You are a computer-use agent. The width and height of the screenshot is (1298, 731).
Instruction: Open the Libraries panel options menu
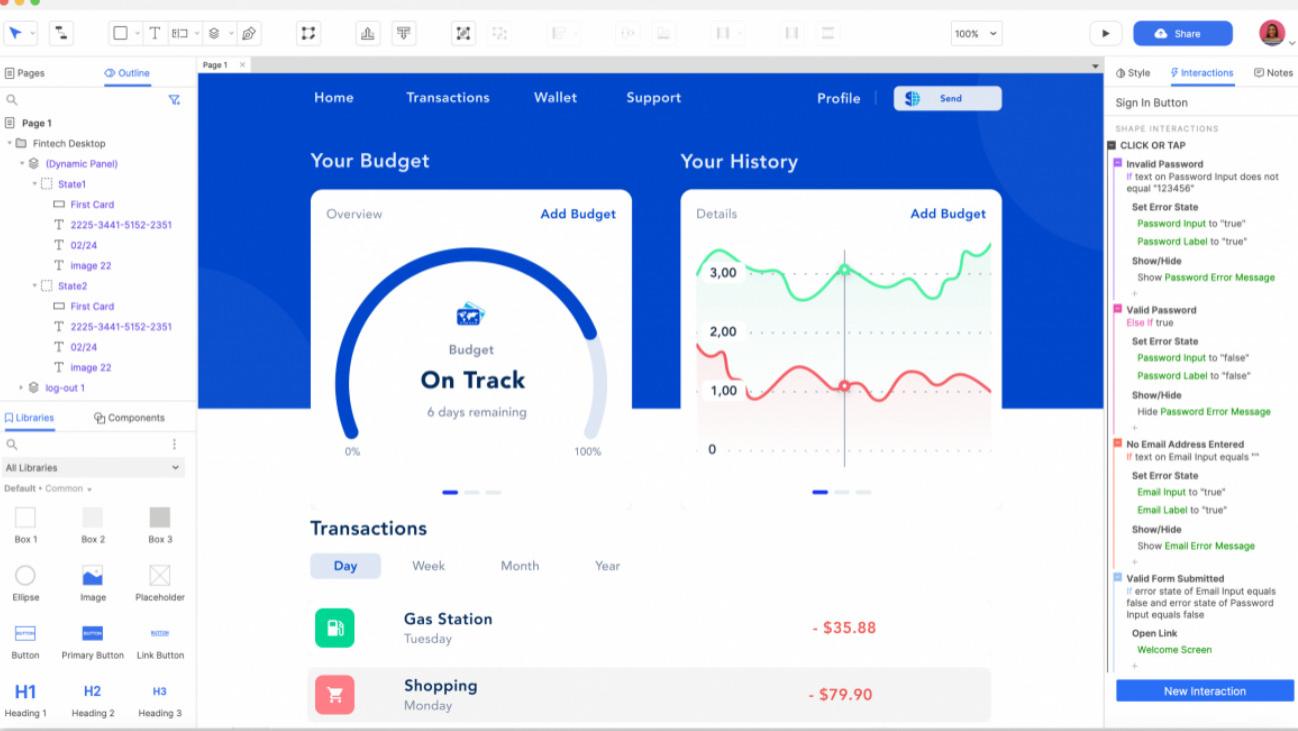pos(174,444)
